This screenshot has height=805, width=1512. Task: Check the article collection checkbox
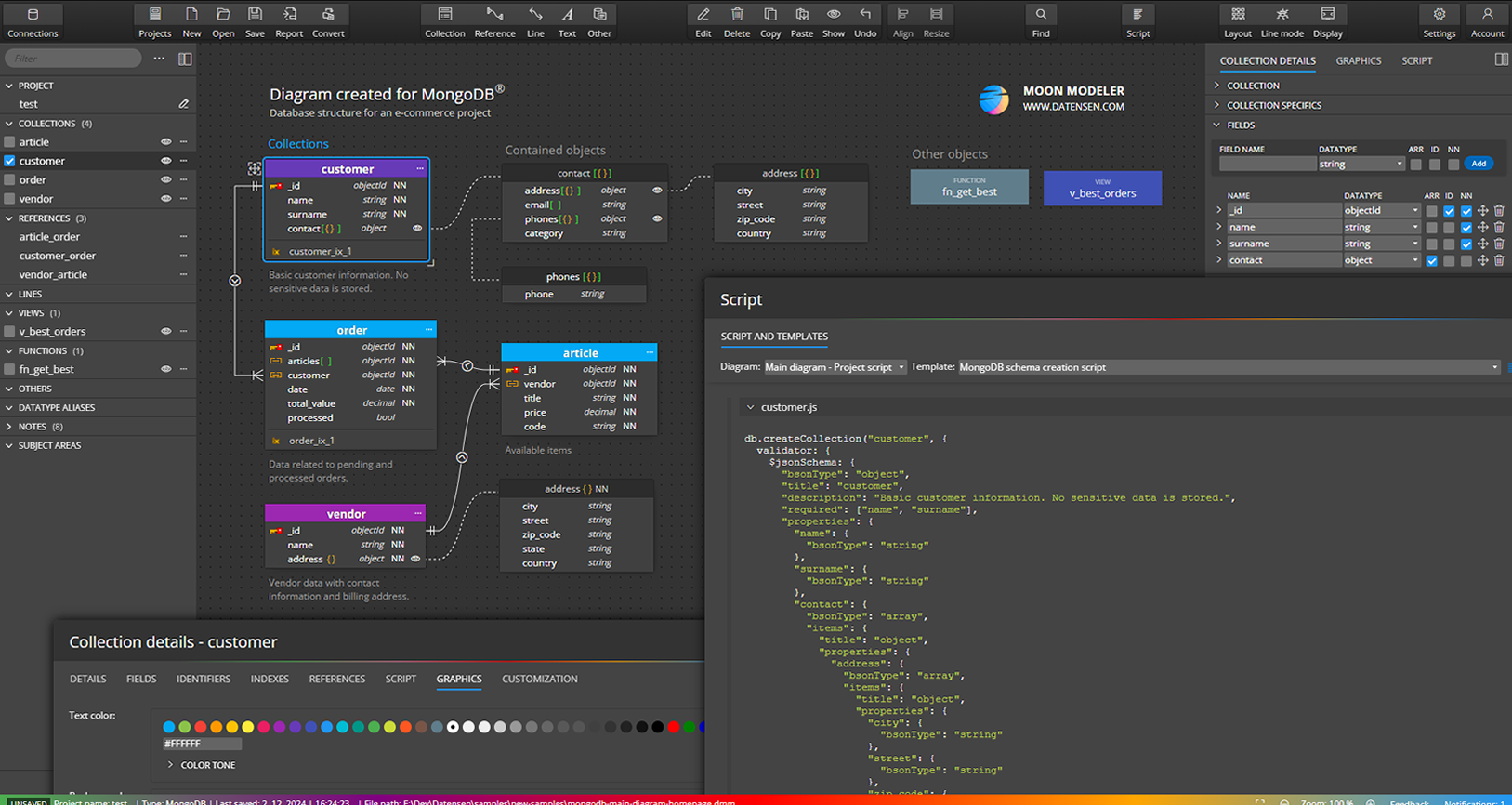point(9,142)
